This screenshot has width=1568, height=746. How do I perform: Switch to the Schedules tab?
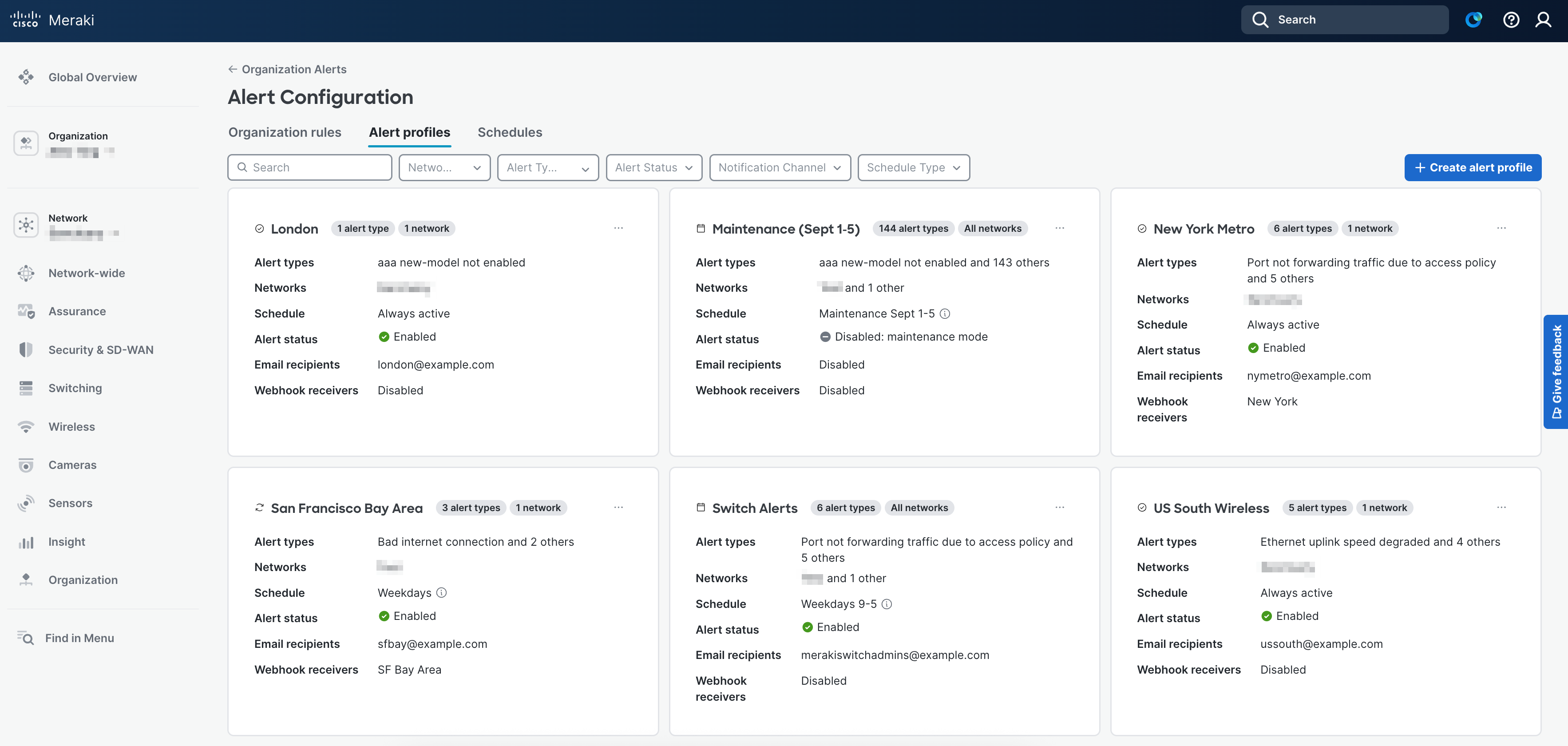(510, 132)
